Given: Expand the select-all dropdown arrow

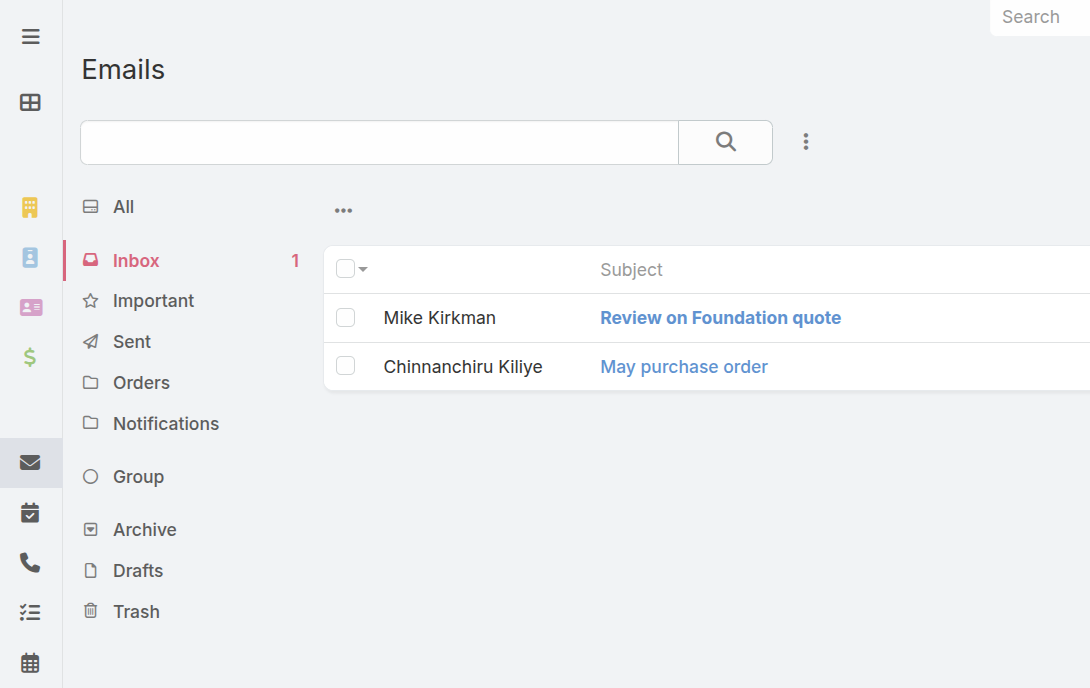Looking at the screenshot, I should coord(363,269).
